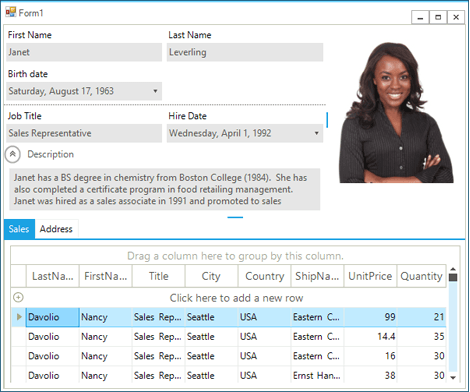The image size is (470, 392).
Task: Switch to the Address tab
Action: click(x=56, y=229)
